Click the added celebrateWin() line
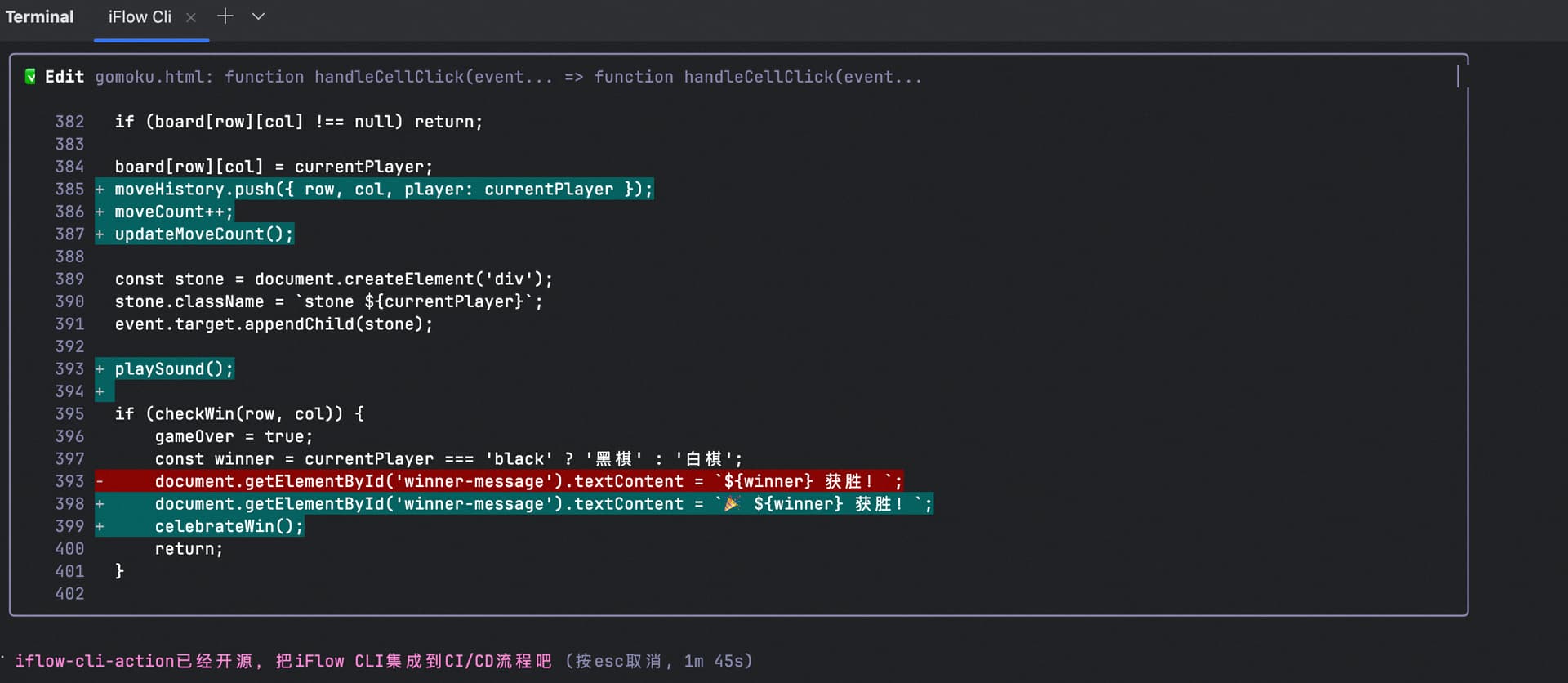This screenshot has width=1568, height=683. coord(229,527)
